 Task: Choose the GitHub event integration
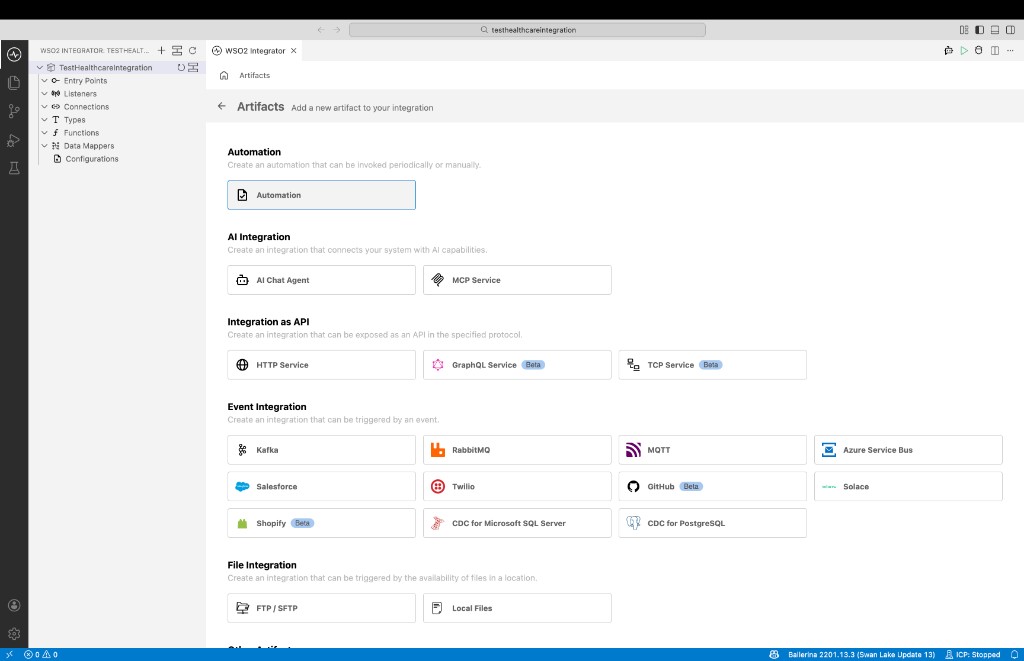pyautogui.click(x=712, y=486)
